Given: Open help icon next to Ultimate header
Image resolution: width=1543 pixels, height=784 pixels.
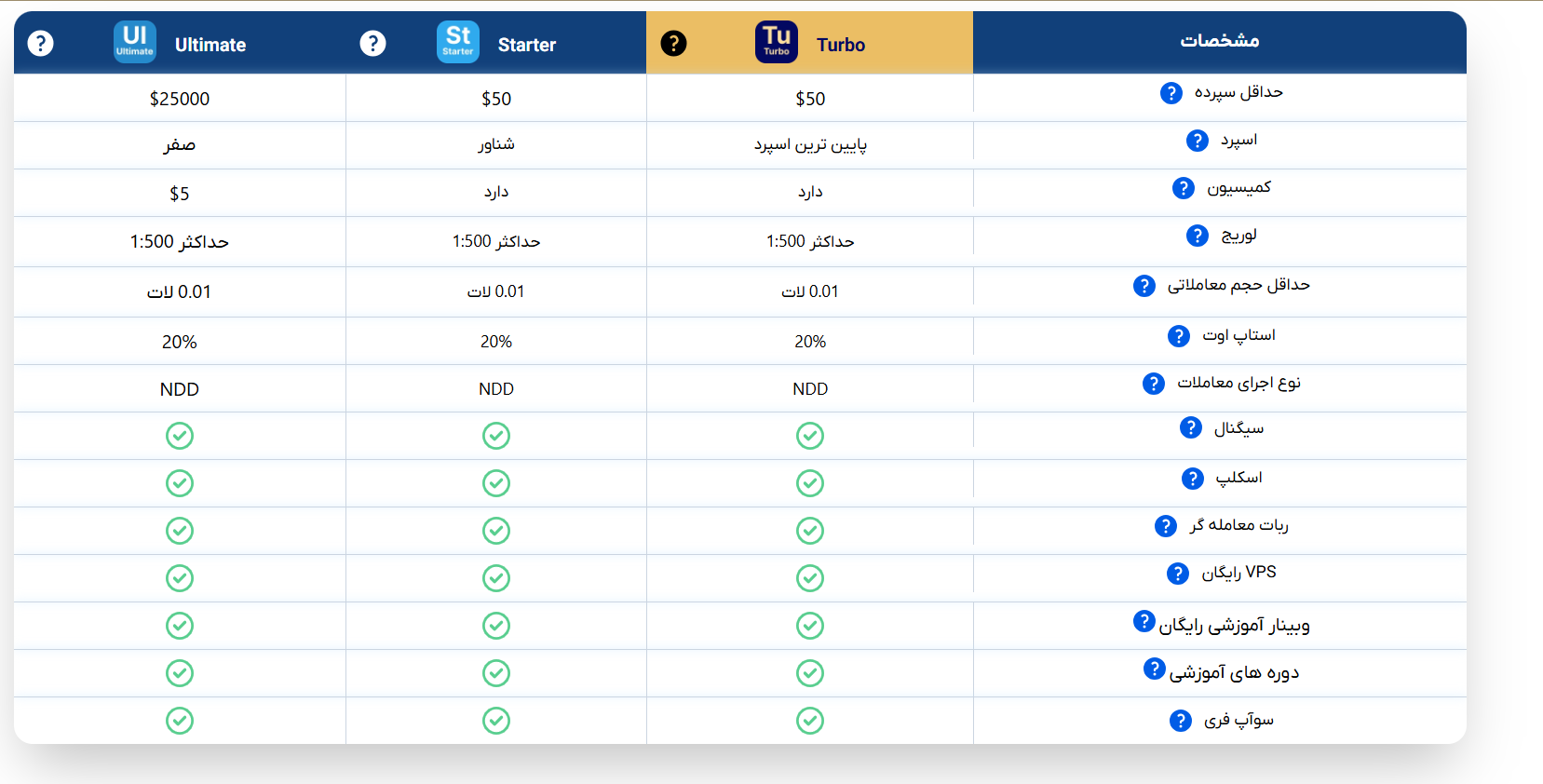Looking at the screenshot, I should click(40, 43).
